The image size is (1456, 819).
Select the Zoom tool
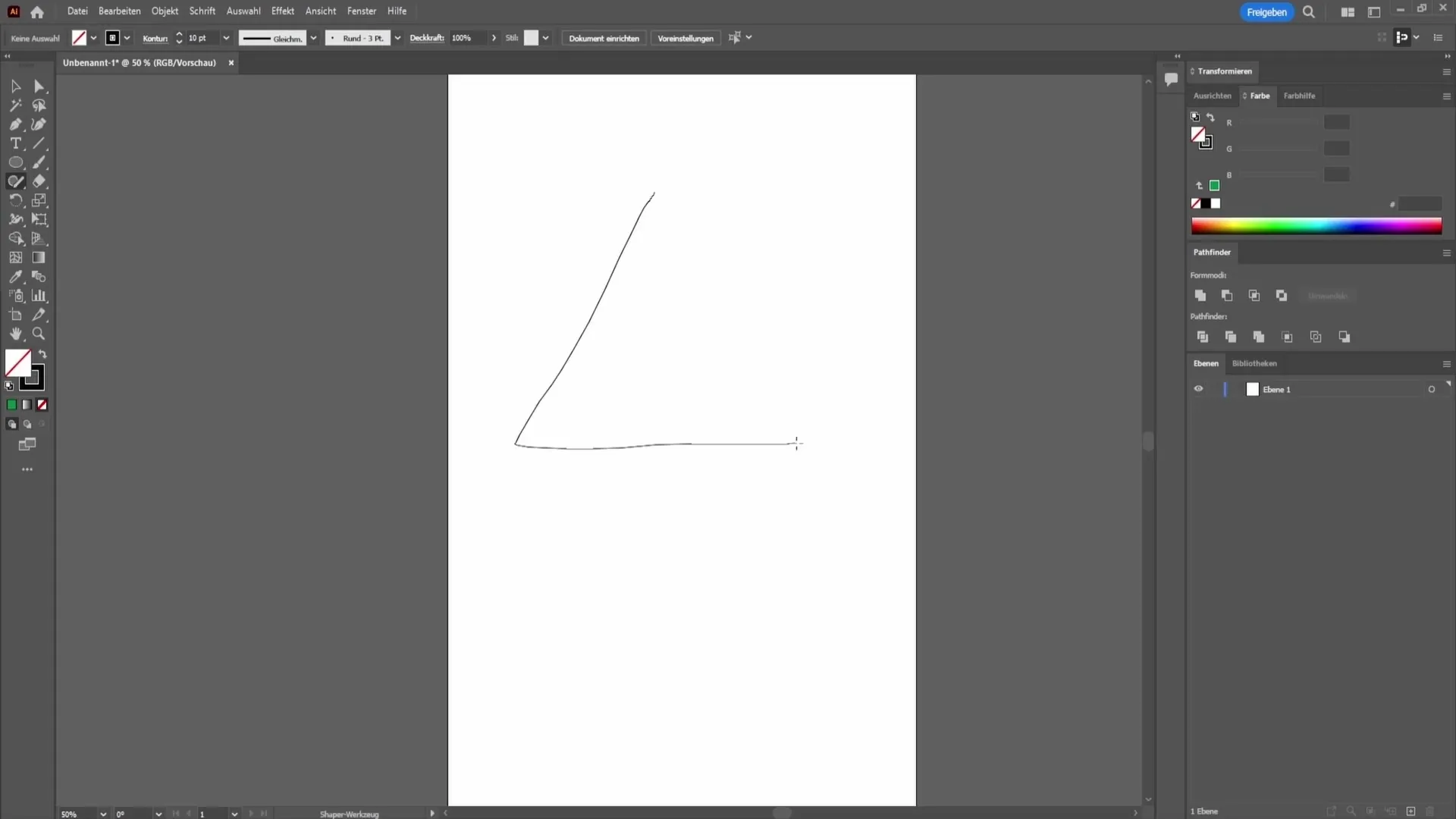[39, 334]
